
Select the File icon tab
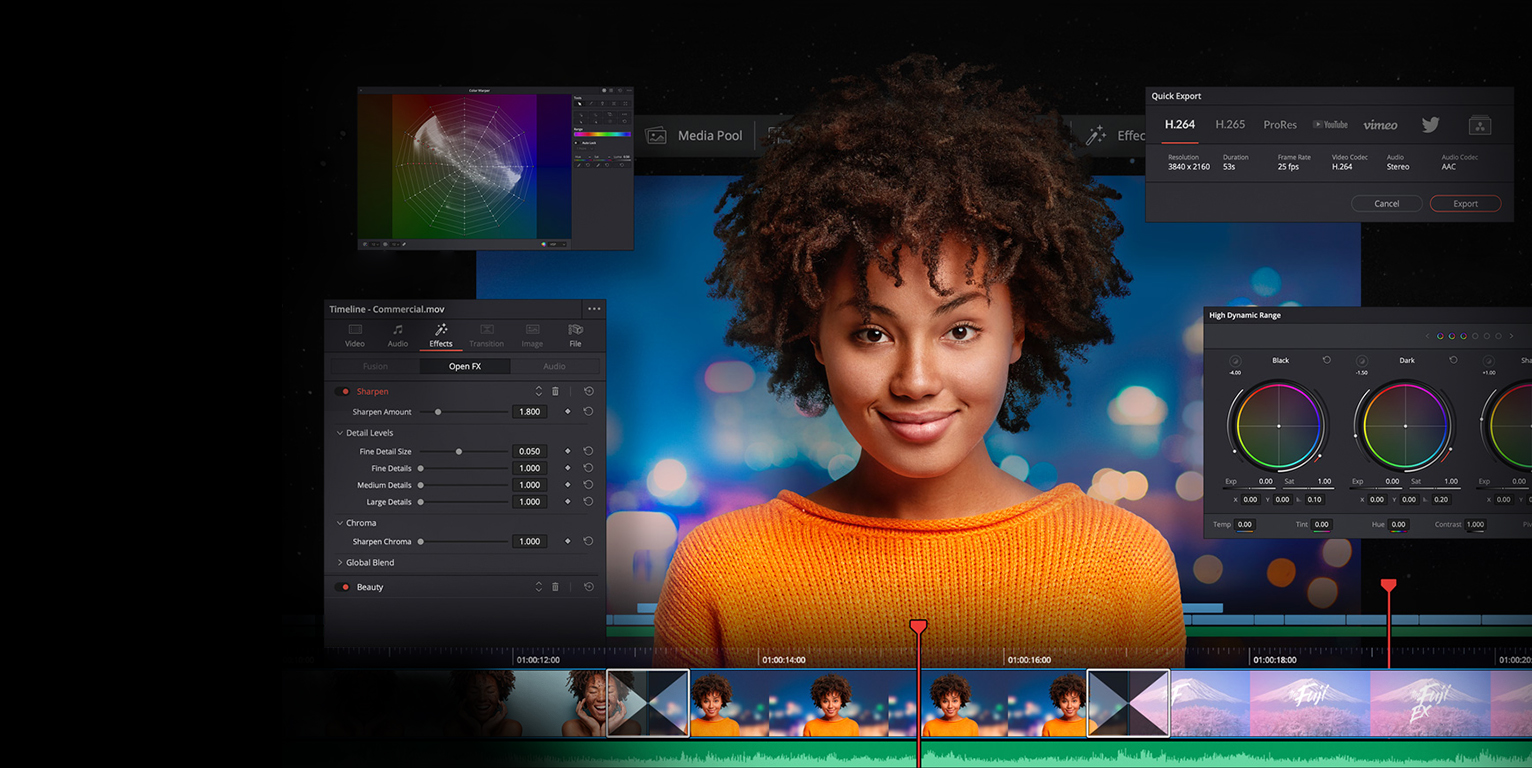[x=575, y=330]
